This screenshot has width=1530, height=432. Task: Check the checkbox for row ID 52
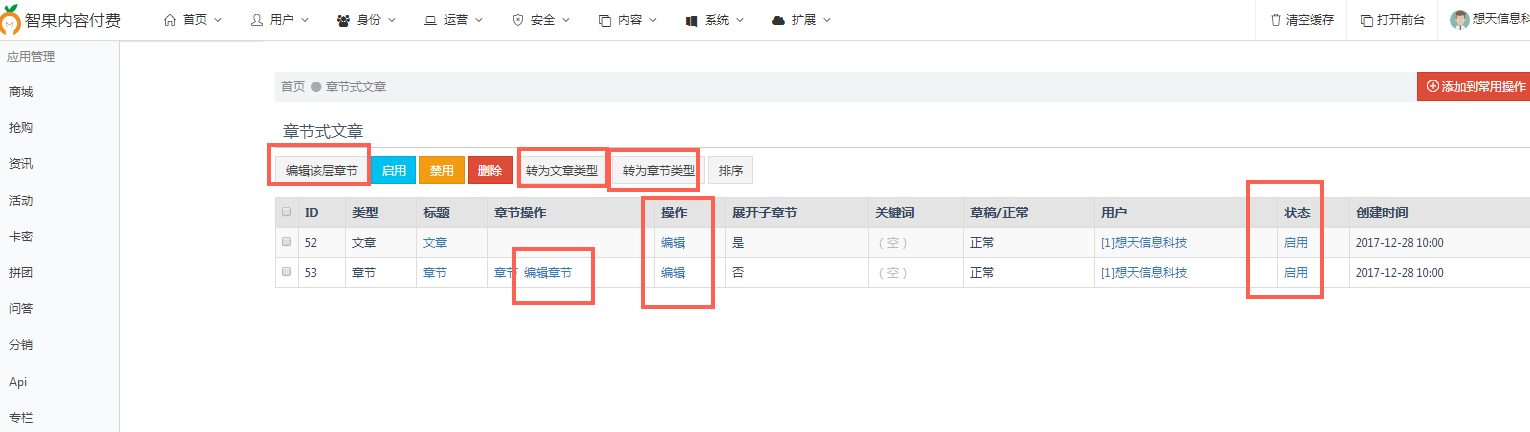[x=287, y=242]
